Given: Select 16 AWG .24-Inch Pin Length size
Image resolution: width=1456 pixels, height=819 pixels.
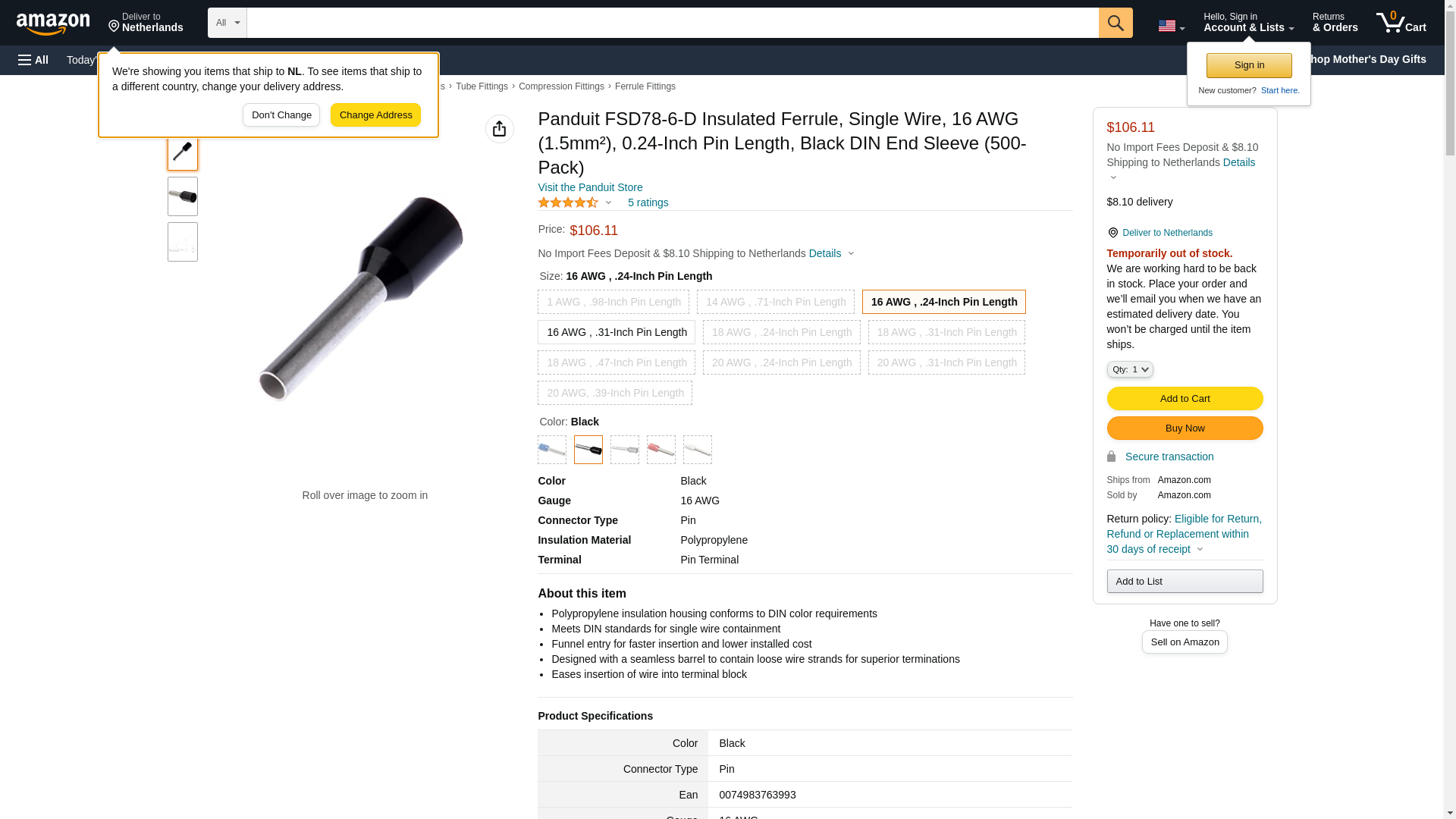Looking at the screenshot, I should 943,302.
